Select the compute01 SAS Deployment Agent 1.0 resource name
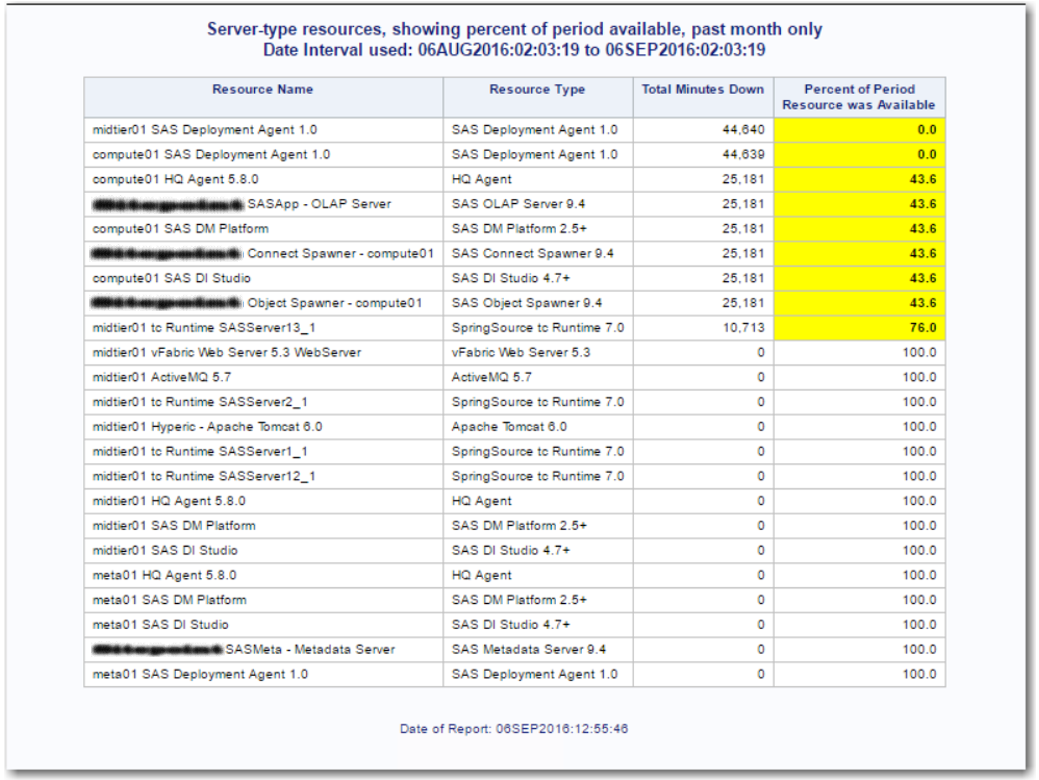This screenshot has width=1039, height=780. pyautogui.click(x=211, y=155)
